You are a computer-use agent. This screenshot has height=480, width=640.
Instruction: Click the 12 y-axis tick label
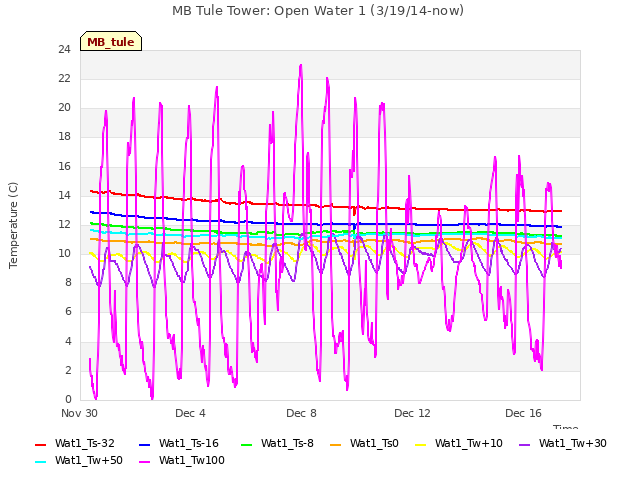pos(64,224)
